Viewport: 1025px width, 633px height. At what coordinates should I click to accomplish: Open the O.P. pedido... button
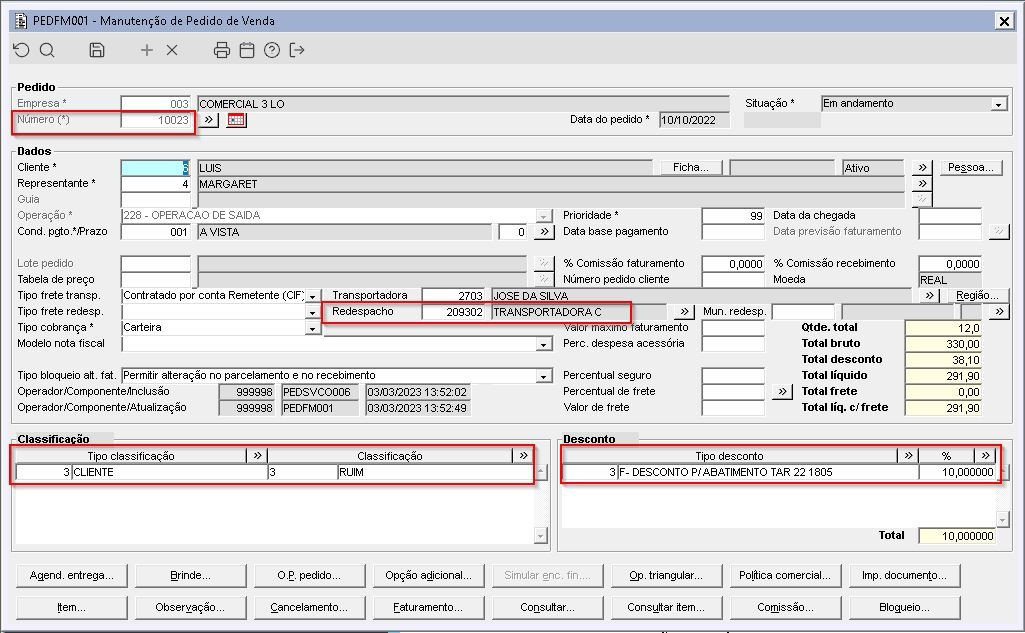[309, 575]
